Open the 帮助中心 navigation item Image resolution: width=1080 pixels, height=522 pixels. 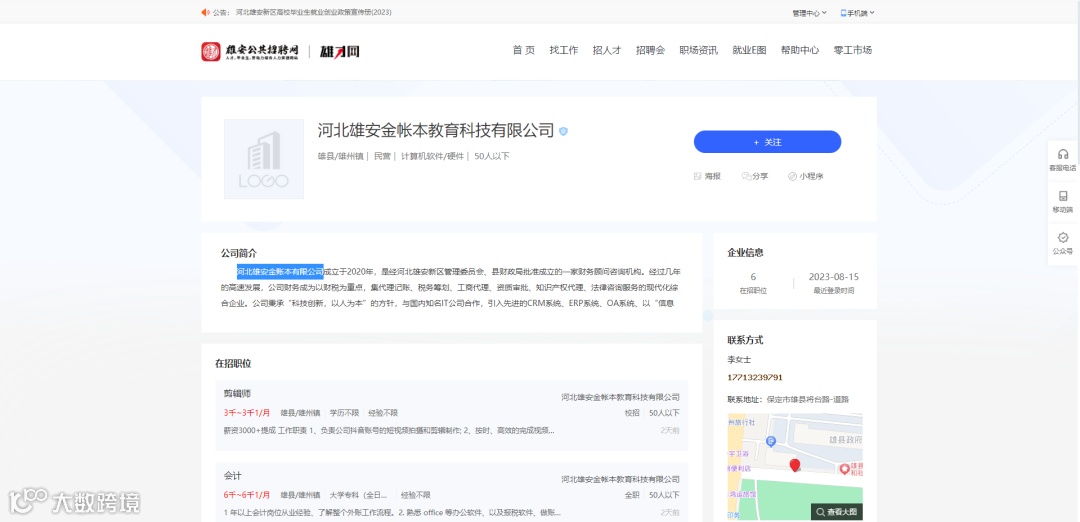point(800,50)
